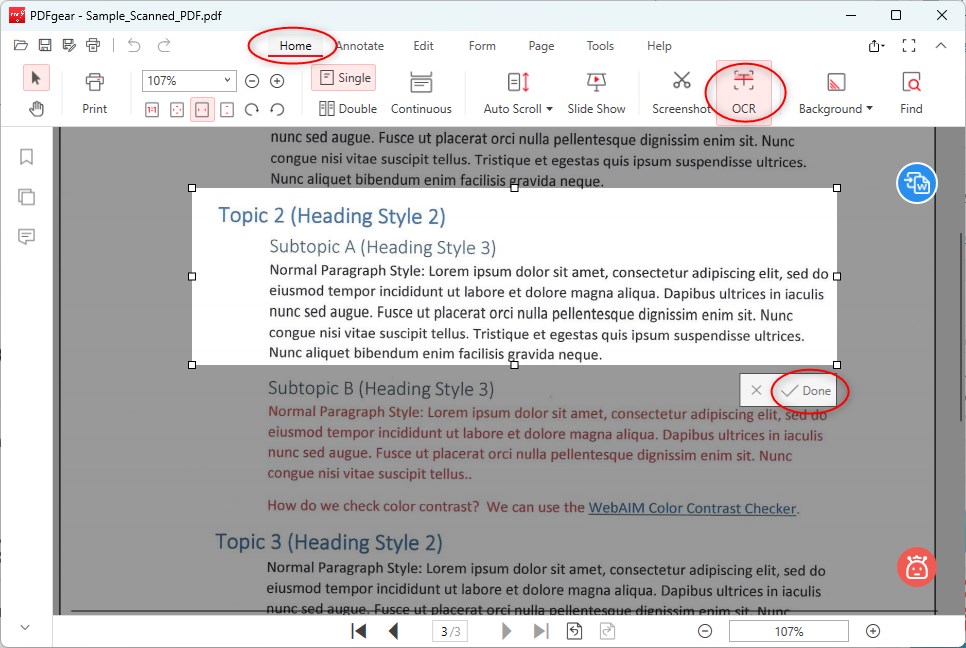Screen dimensions: 966x648
Task: Open the WebAIM Color Contrast Checker link
Action: (x=691, y=508)
